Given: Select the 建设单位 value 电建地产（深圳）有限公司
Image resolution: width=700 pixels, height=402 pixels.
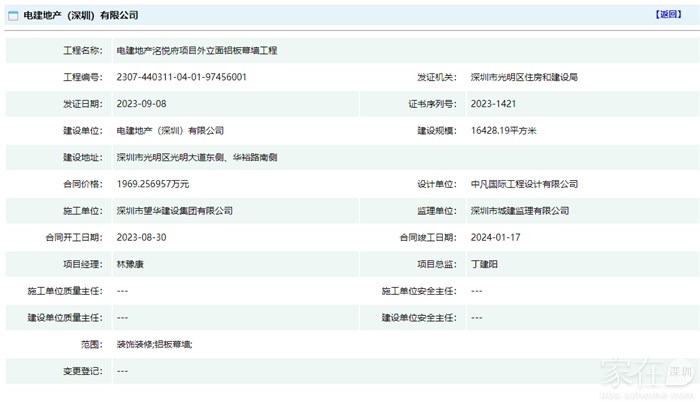Looking at the screenshot, I should click(x=170, y=131).
